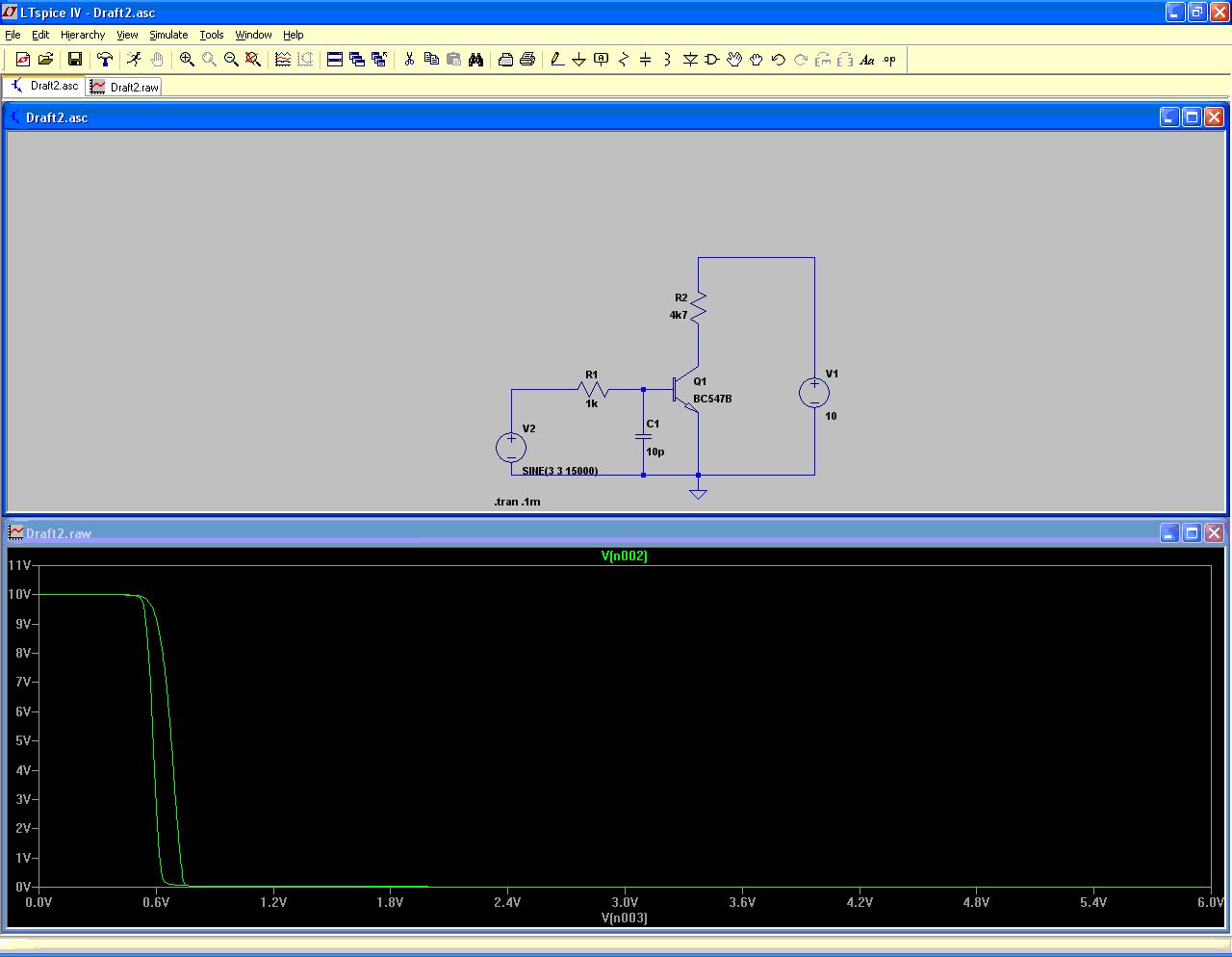Click the .tran .1m directive text
Viewport: 1232px width, 957px height.
tap(517, 502)
